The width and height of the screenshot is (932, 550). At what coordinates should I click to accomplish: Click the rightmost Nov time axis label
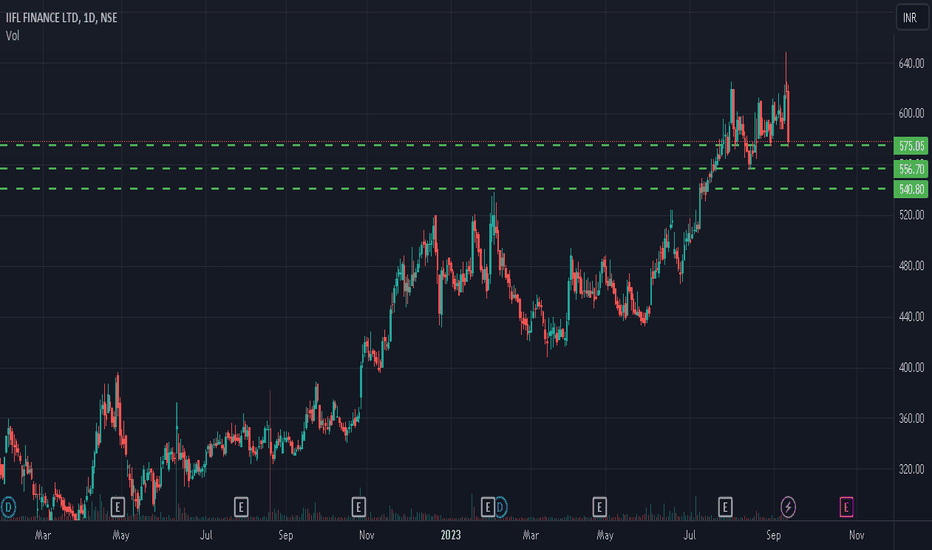857,535
